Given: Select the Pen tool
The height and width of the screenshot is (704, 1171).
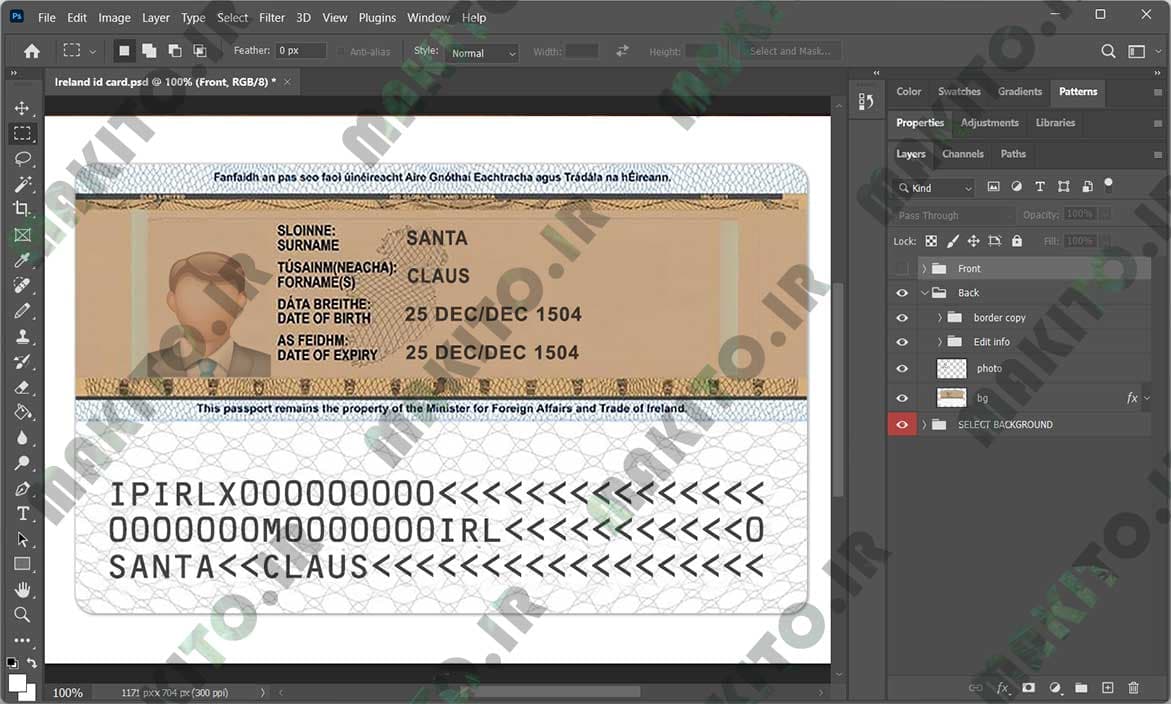Looking at the screenshot, I should 22,489.
